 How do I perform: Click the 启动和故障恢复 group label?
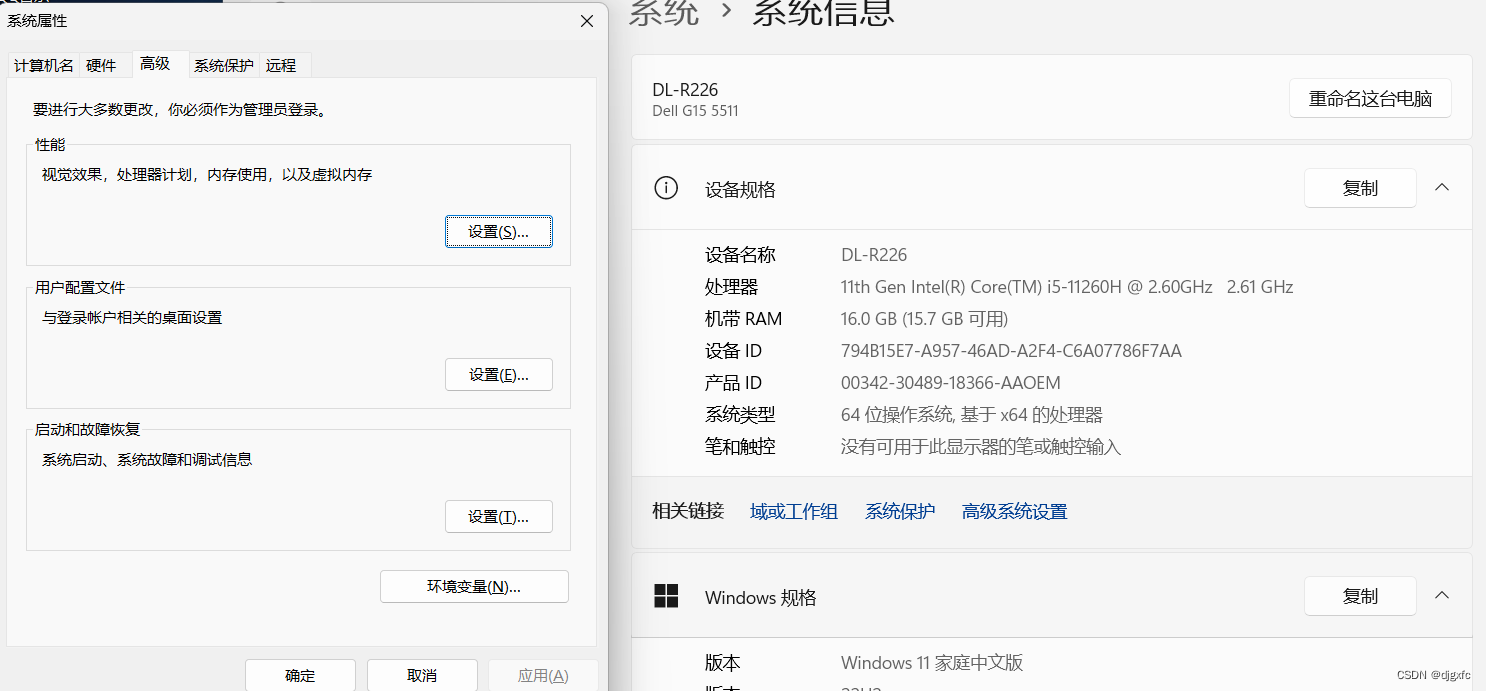88,429
